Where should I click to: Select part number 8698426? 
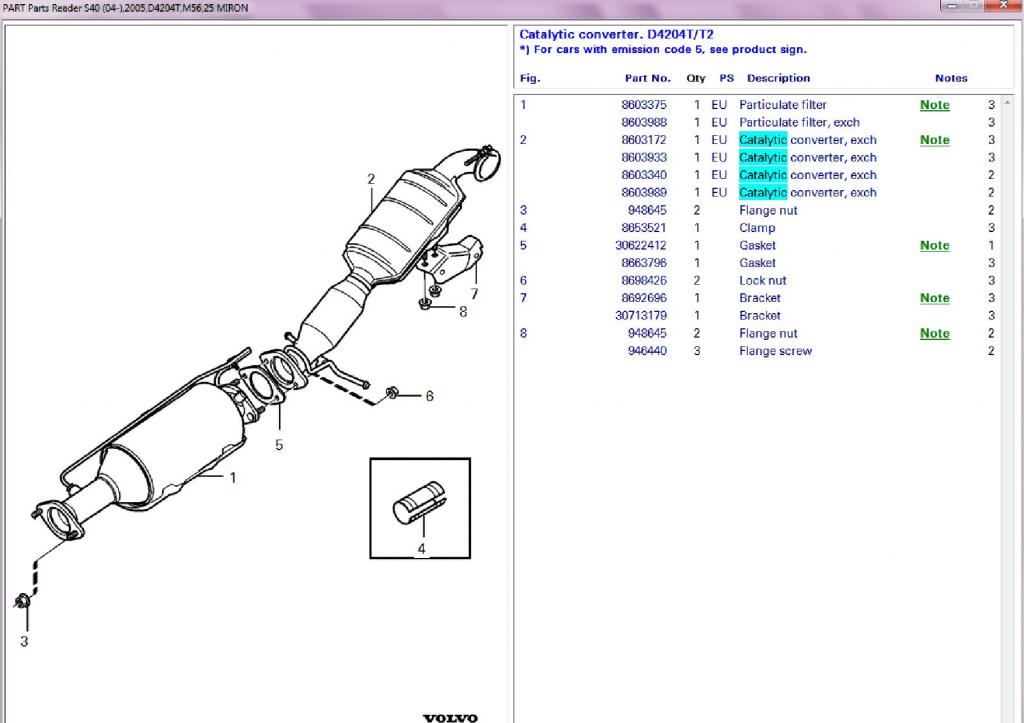(x=644, y=281)
